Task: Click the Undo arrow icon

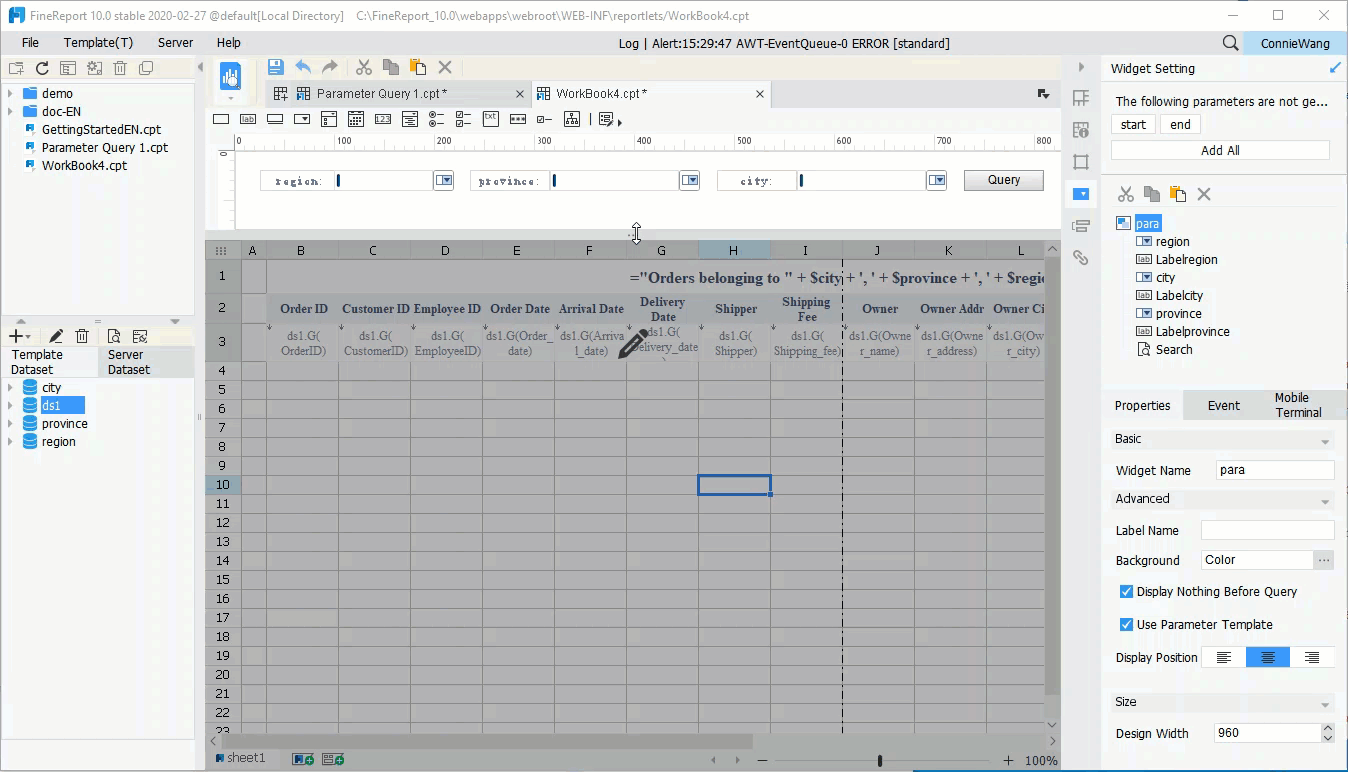Action: click(x=303, y=67)
